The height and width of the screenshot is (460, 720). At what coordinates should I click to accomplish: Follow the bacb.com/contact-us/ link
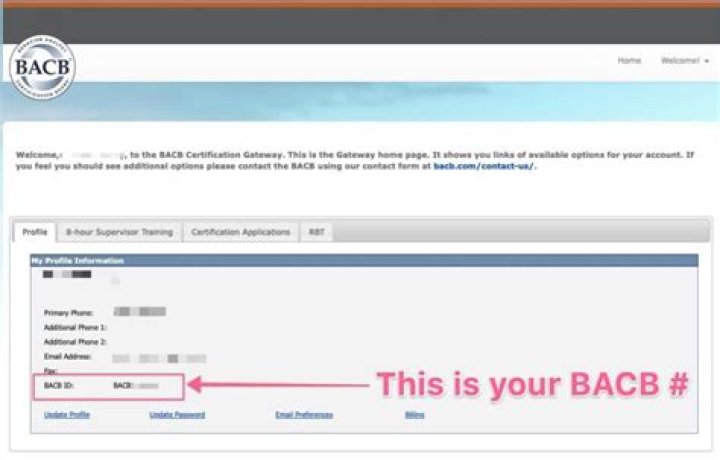tap(484, 166)
